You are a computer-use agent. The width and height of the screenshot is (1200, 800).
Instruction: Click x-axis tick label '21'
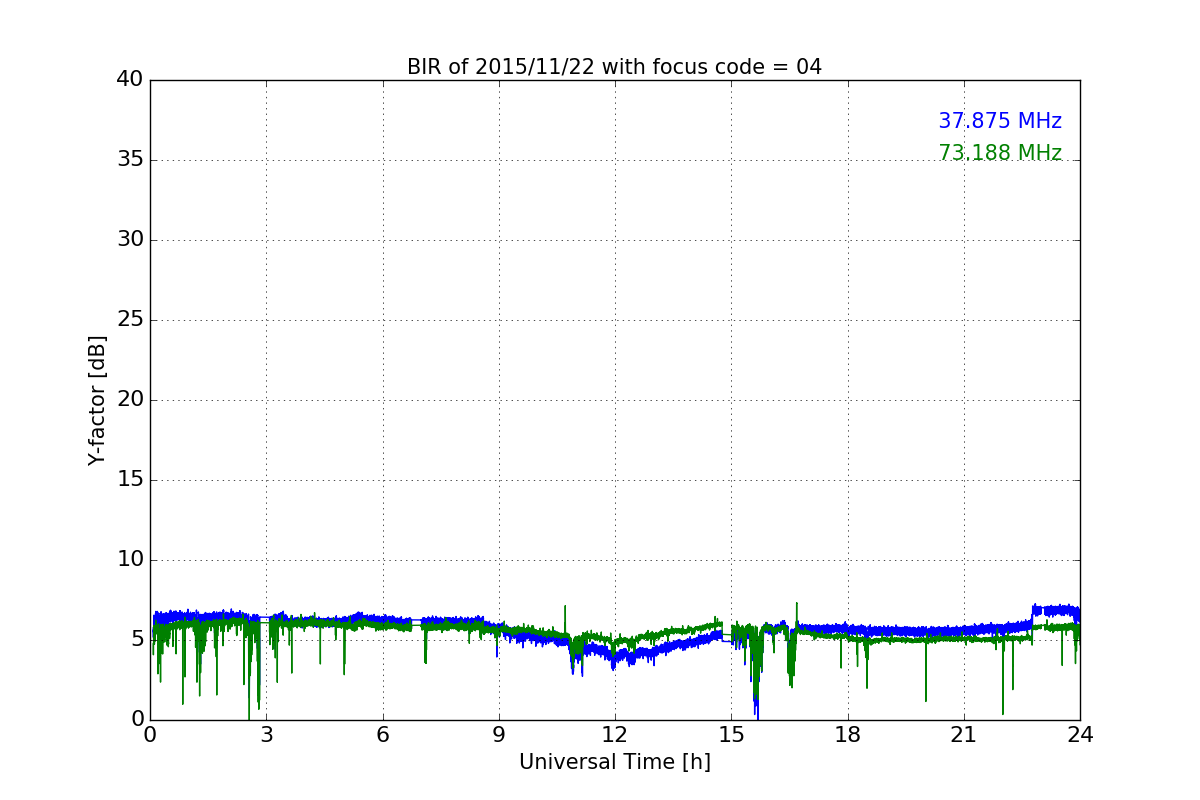[x=964, y=735]
